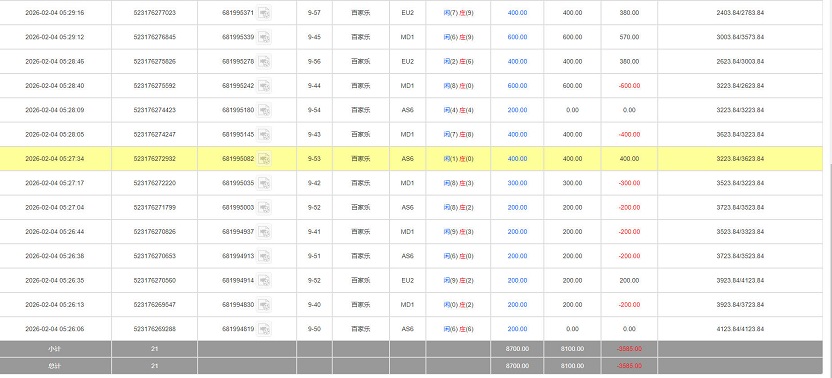Open the replay icon in the highlighted 9-53 row
Image resolution: width=832 pixels, height=378 pixels.
264,158
